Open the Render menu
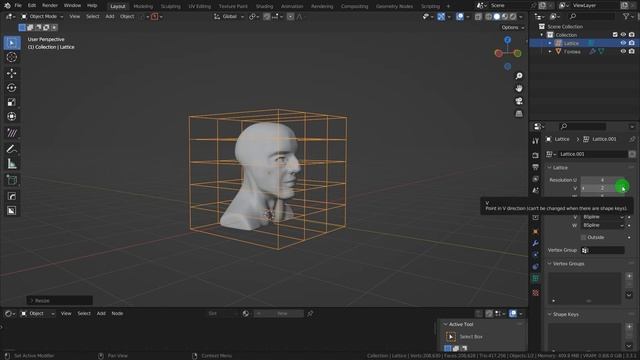The image size is (640, 360). 50,6
